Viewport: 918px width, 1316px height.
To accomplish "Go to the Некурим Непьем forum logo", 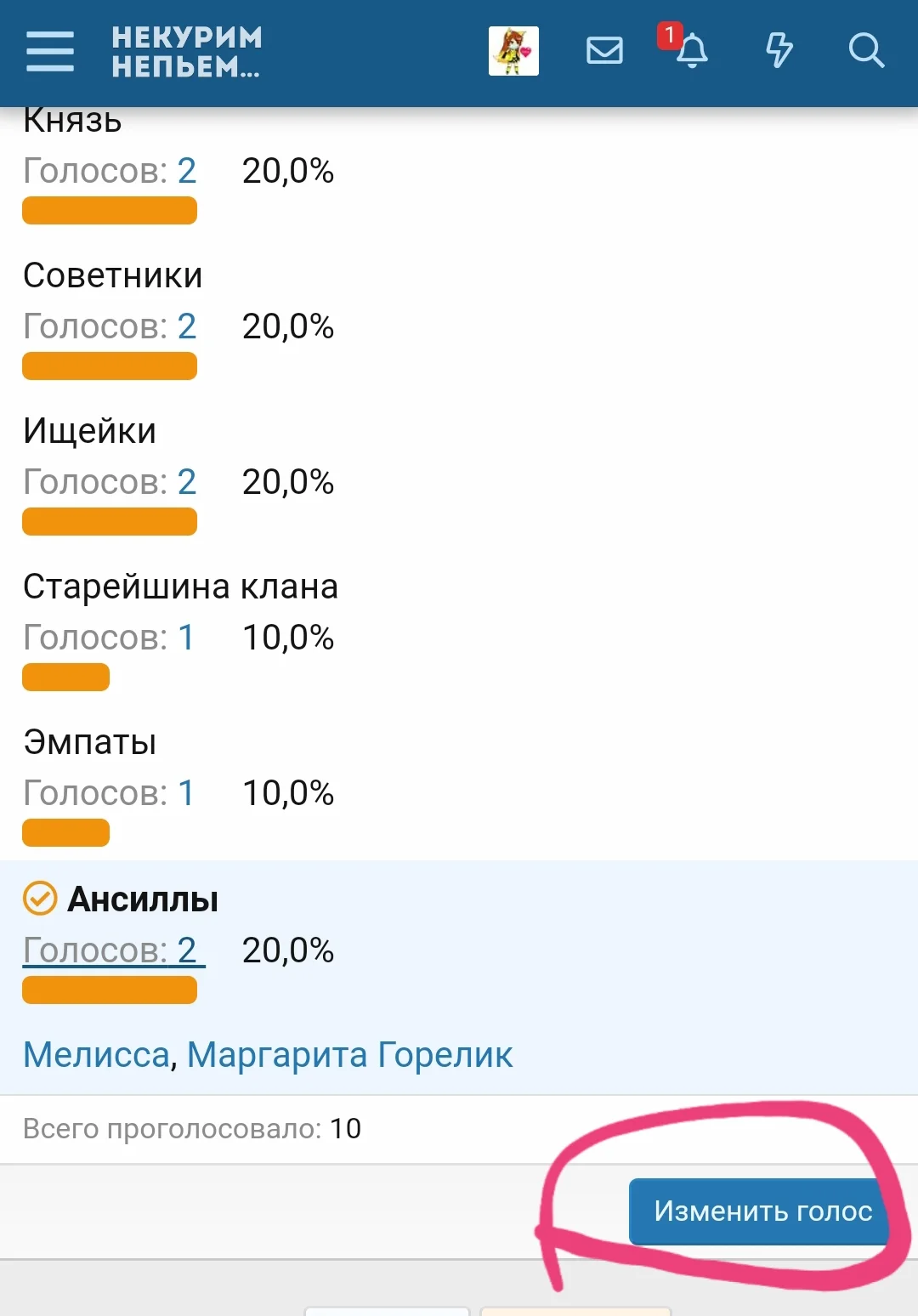I will (187, 51).
